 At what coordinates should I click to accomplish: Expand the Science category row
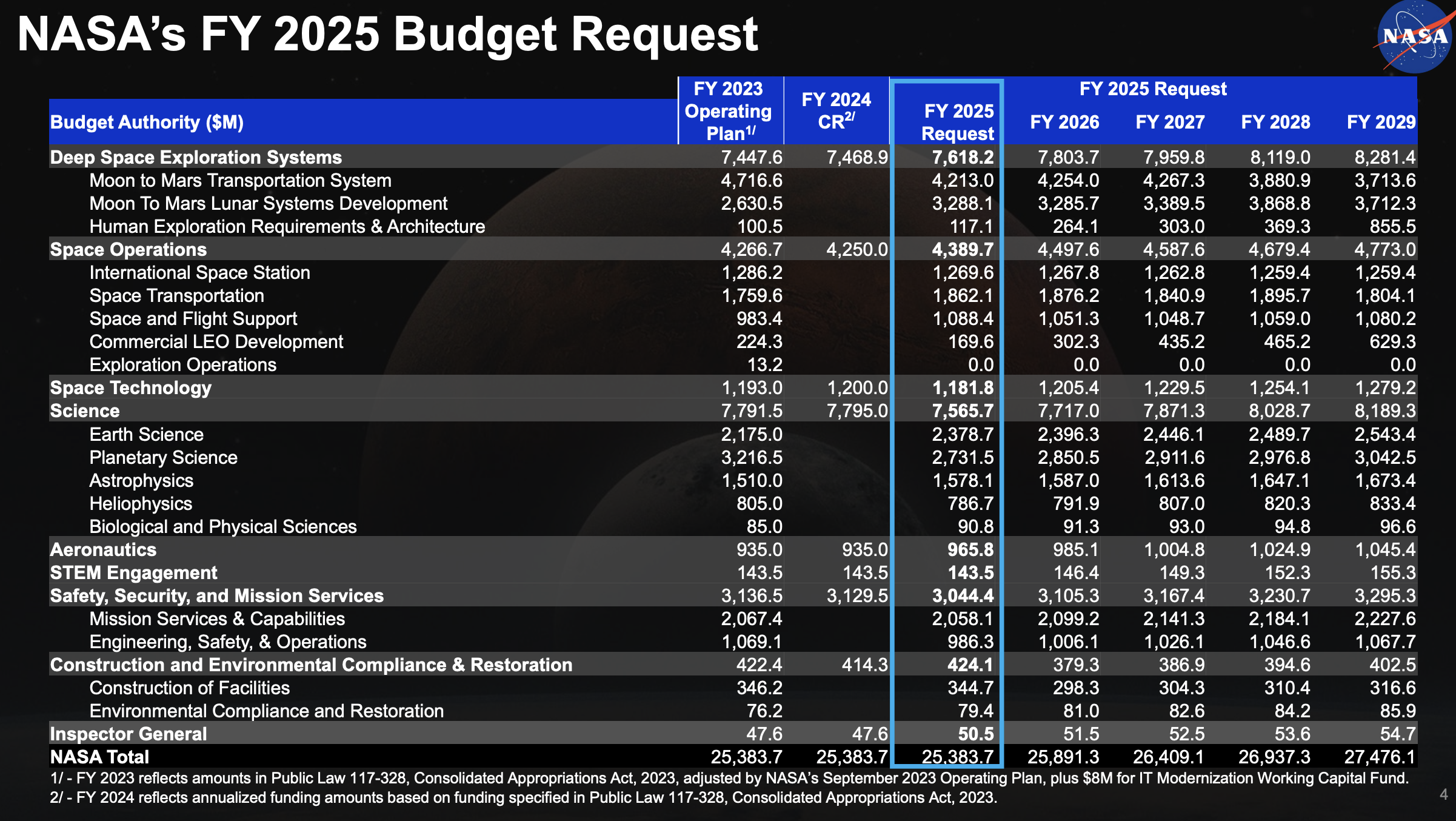(x=84, y=410)
